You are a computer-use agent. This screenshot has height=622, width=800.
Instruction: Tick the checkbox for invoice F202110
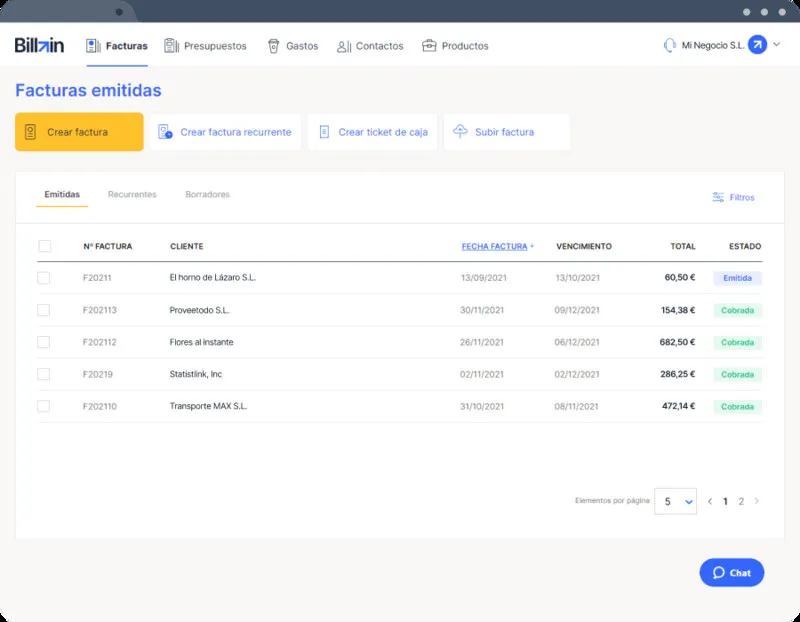click(43, 406)
